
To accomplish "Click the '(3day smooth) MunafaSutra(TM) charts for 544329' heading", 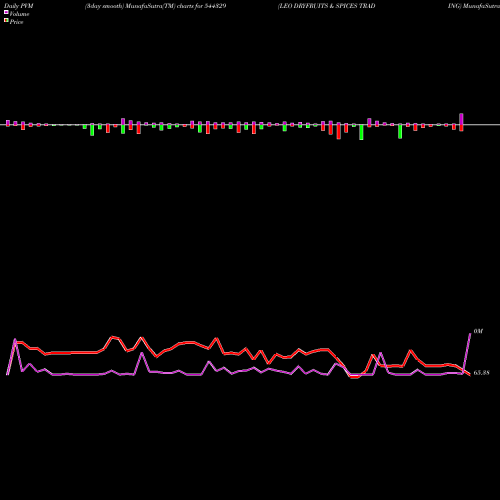I will [x=156, y=6].
